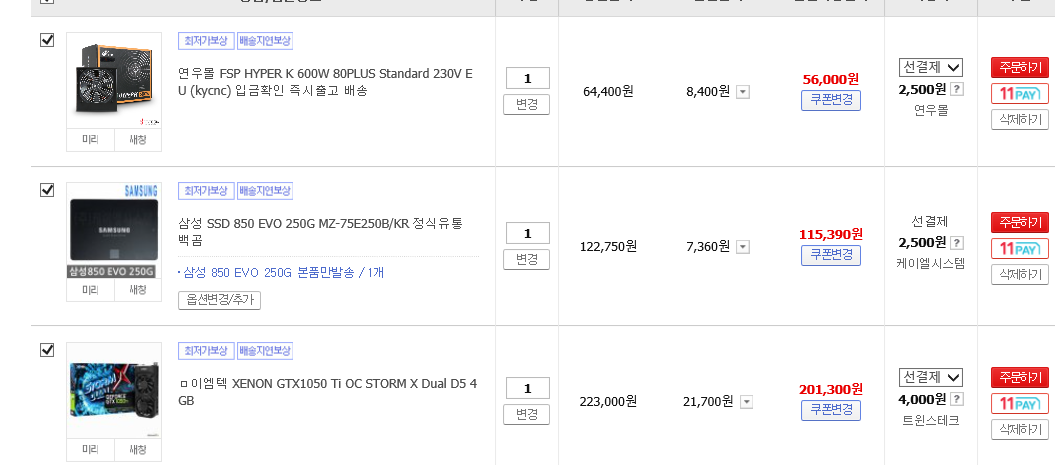Uncheck the Samsung SSD 850 EVO checkbox
Image resolution: width=1055 pixels, height=465 pixels.
click(46, 190)
